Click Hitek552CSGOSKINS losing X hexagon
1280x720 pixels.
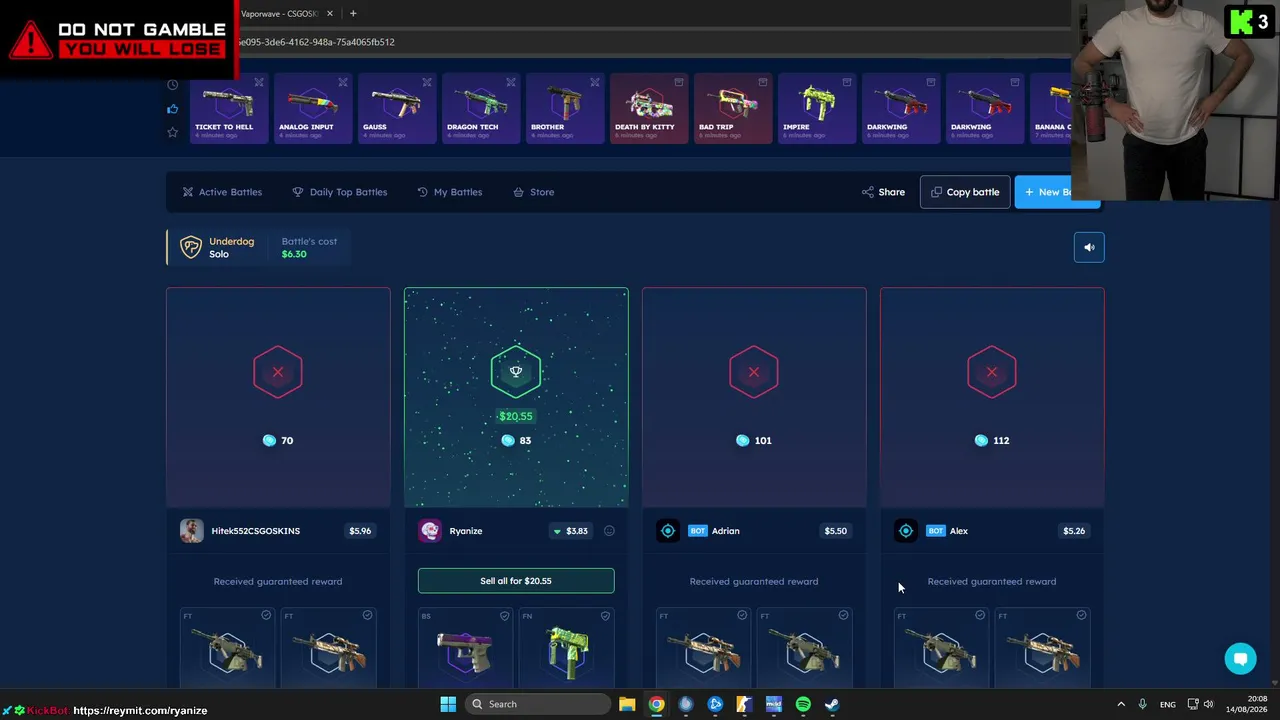[x=278, y=372]
